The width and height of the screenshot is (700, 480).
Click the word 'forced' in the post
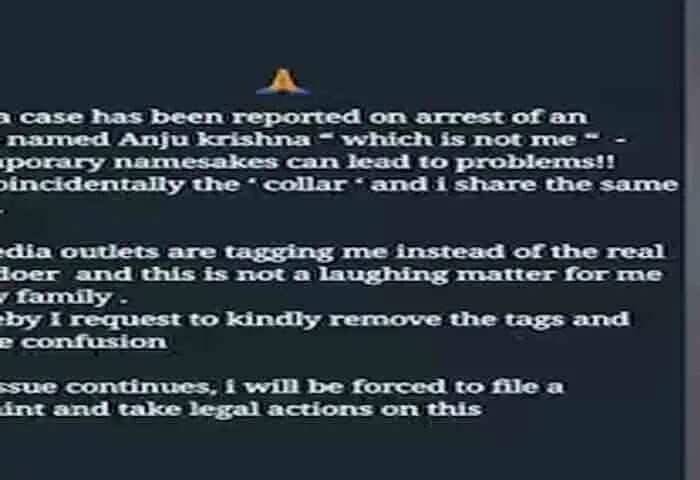tap(399, 386)
